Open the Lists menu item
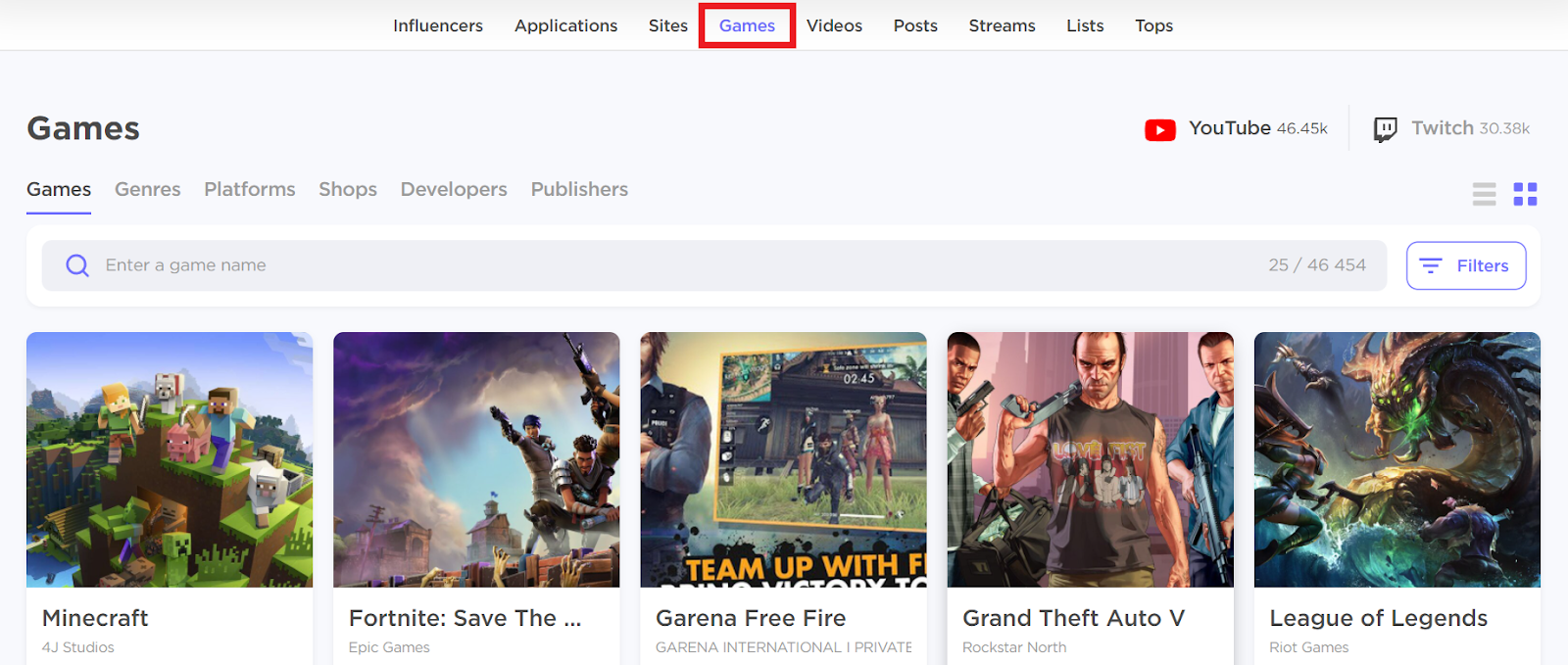 click(1085, 25)
